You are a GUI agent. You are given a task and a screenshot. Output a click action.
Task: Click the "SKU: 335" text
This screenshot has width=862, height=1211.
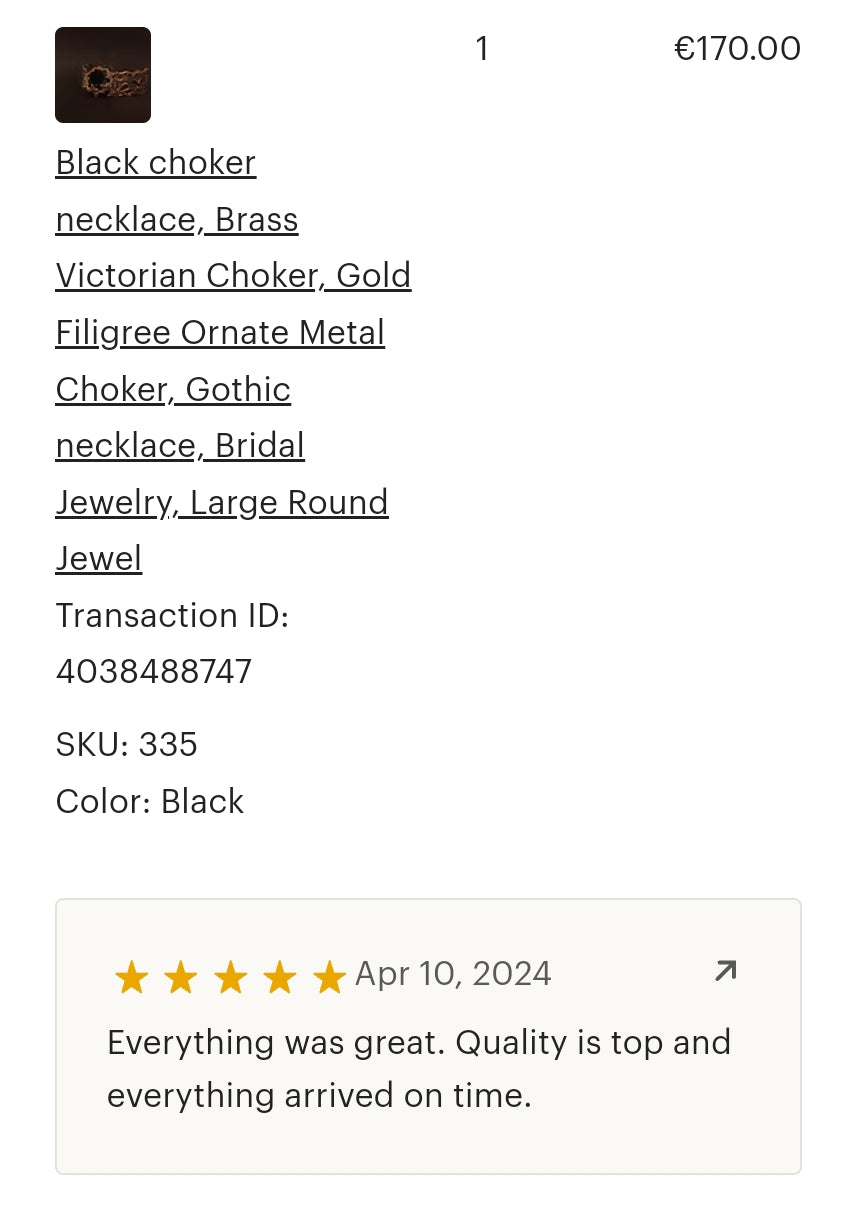127,744
